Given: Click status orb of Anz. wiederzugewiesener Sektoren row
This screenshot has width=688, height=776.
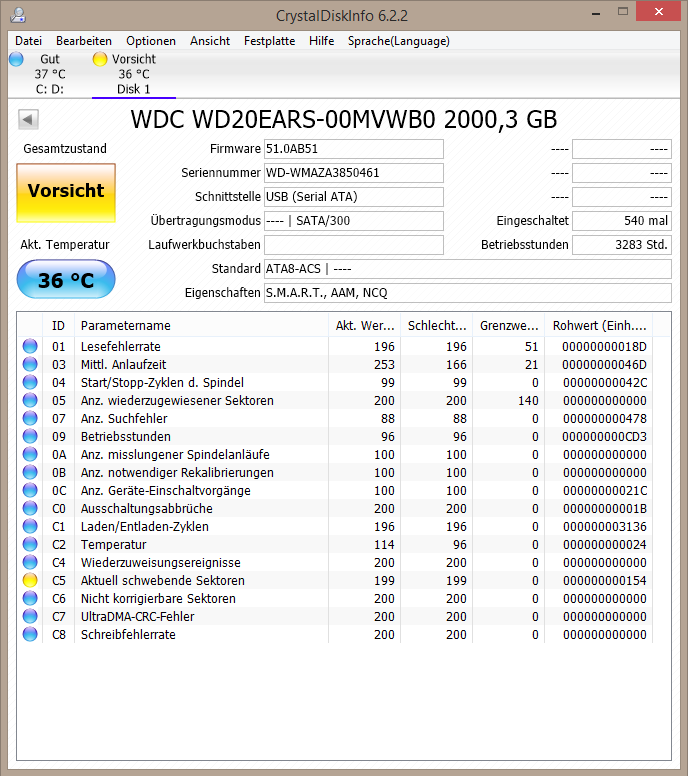Looking at the screenshot, I should pyautogui.click(x=30, y=400).
